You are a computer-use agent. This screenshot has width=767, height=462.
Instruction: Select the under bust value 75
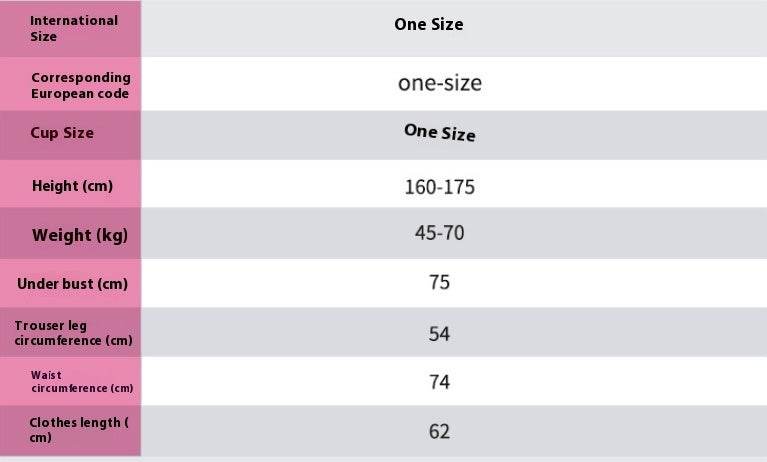(x=439, y=283)
